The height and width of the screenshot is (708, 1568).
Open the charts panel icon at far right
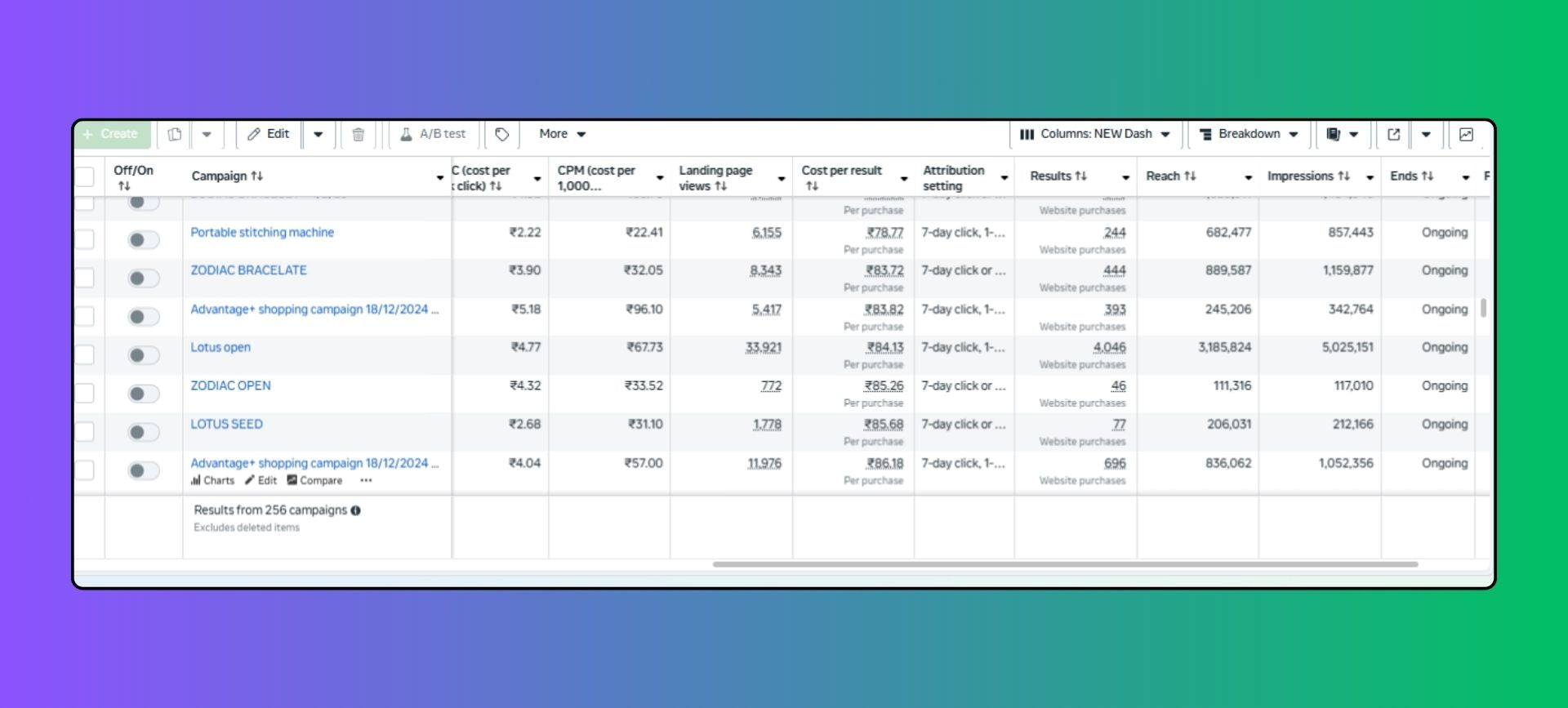click(x=1466, y=134)
